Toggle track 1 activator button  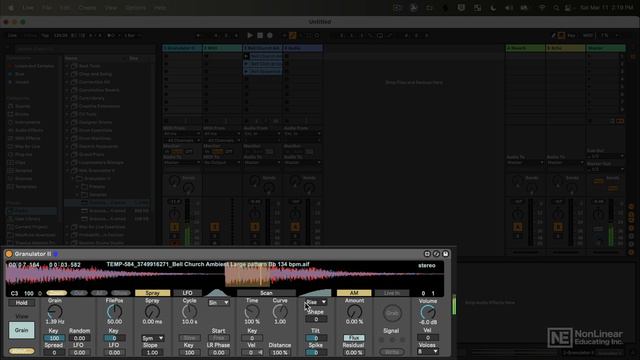coord(174,227)
